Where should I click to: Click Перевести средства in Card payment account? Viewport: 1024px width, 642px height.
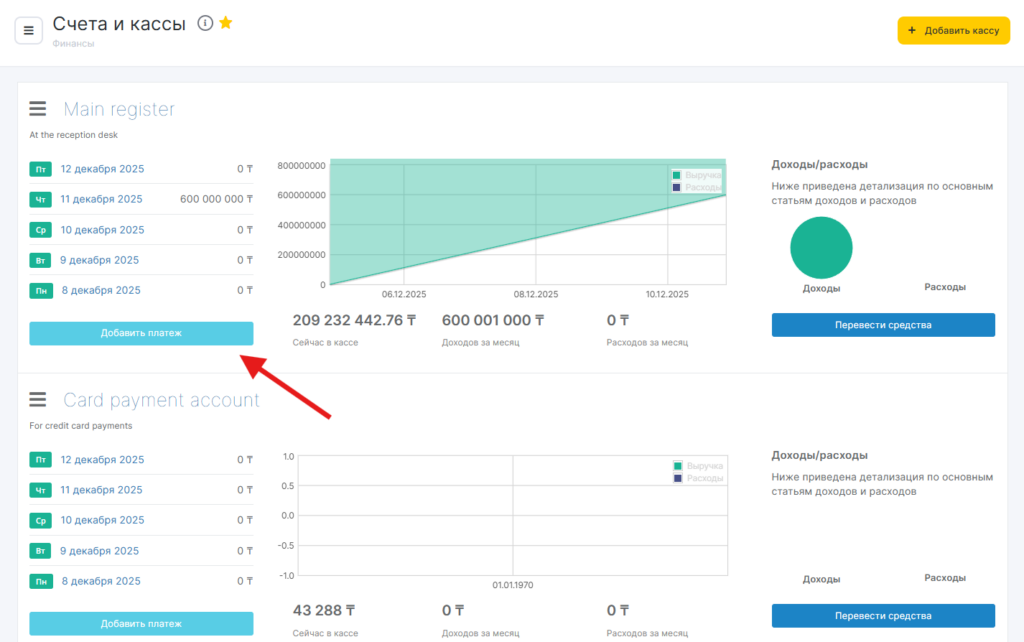pos(883,616)
